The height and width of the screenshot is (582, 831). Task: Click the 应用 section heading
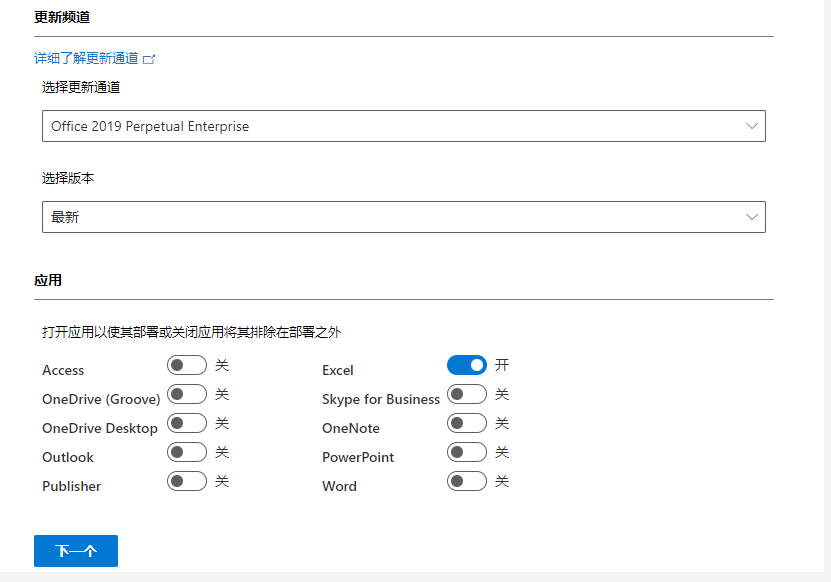click(x=48, y=280)
